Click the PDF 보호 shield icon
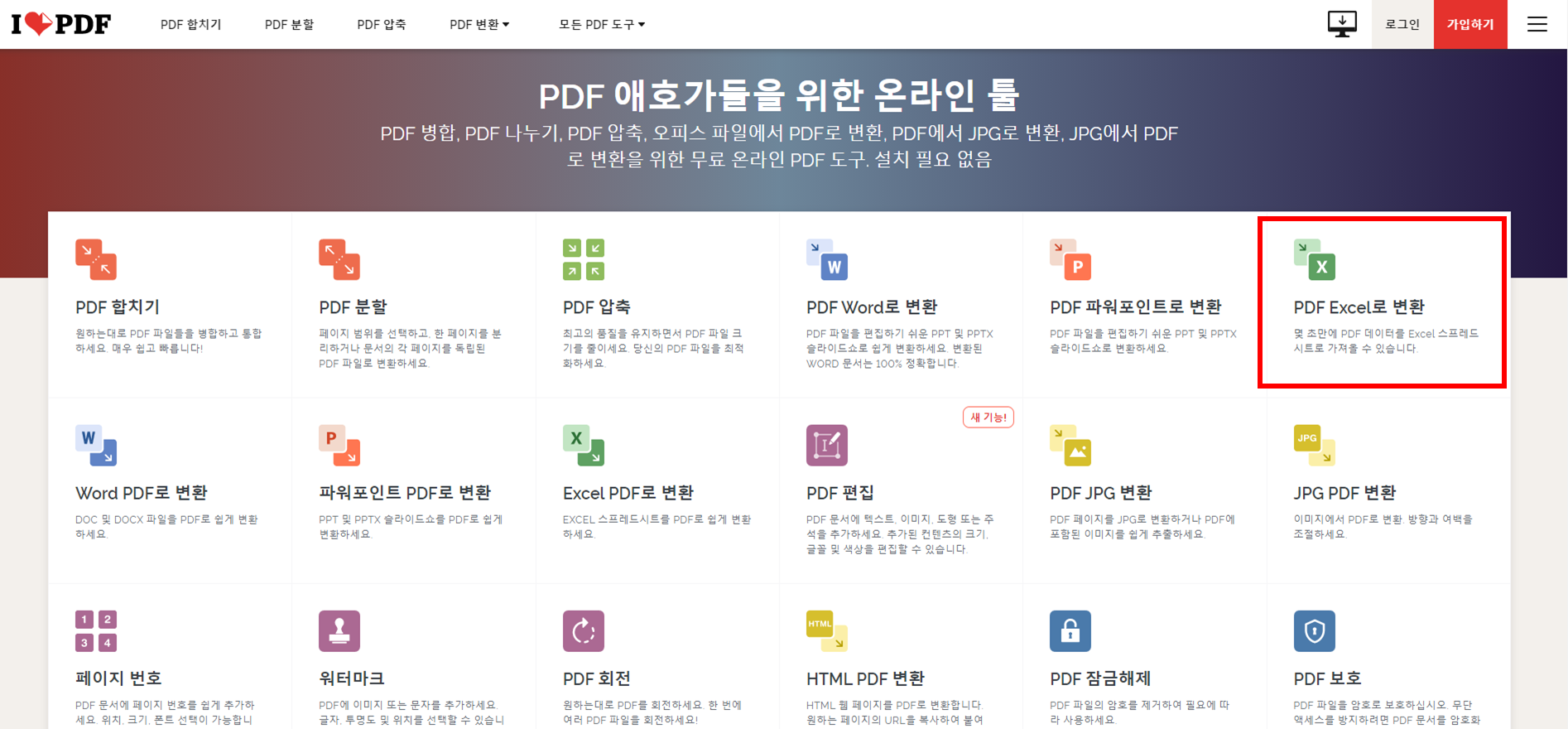The image size is (1568, 729). [1315, 630]
